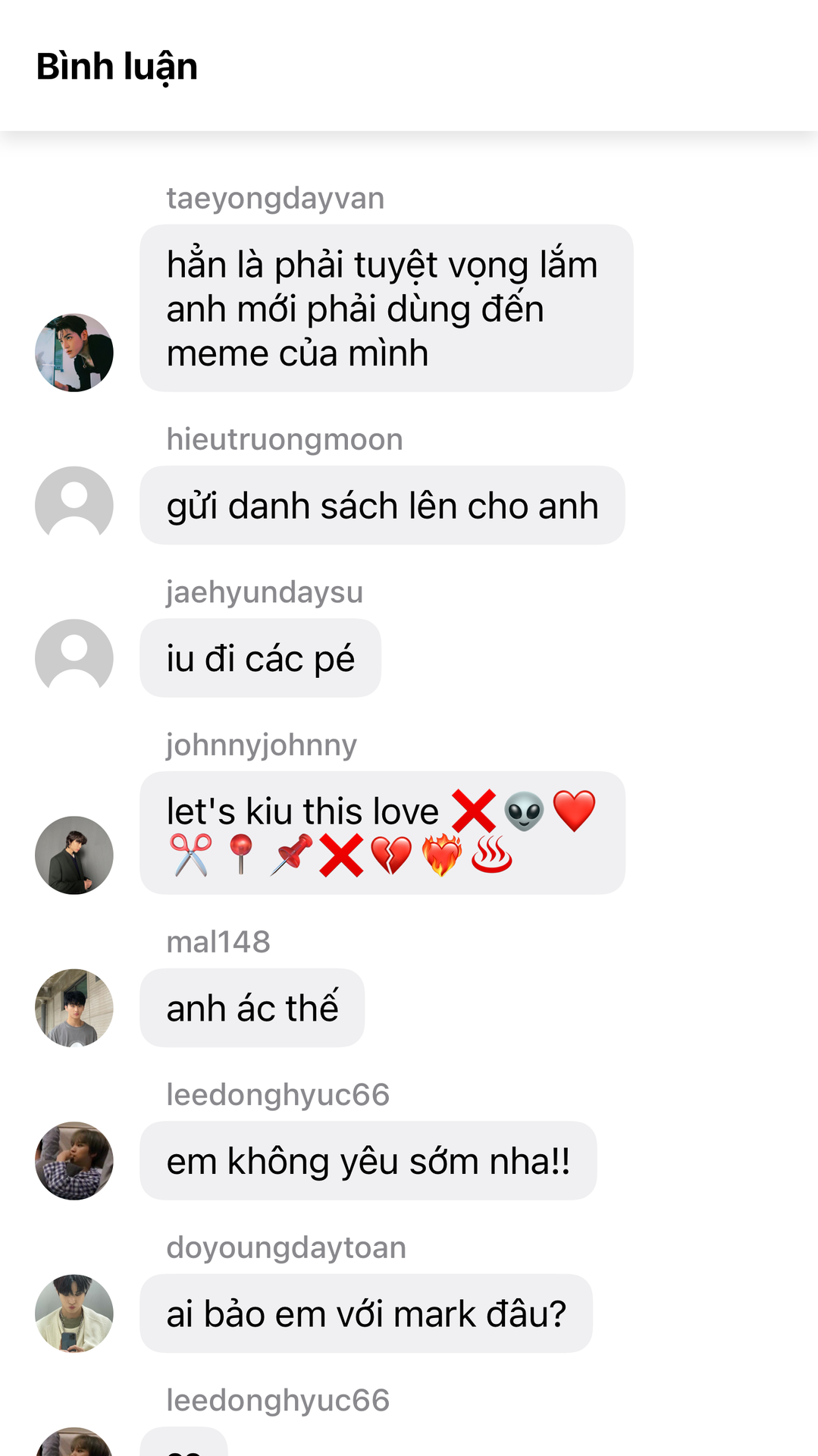Open taeyongdayvan's profile avatar

pyautogui.click(x=74, y=353)
